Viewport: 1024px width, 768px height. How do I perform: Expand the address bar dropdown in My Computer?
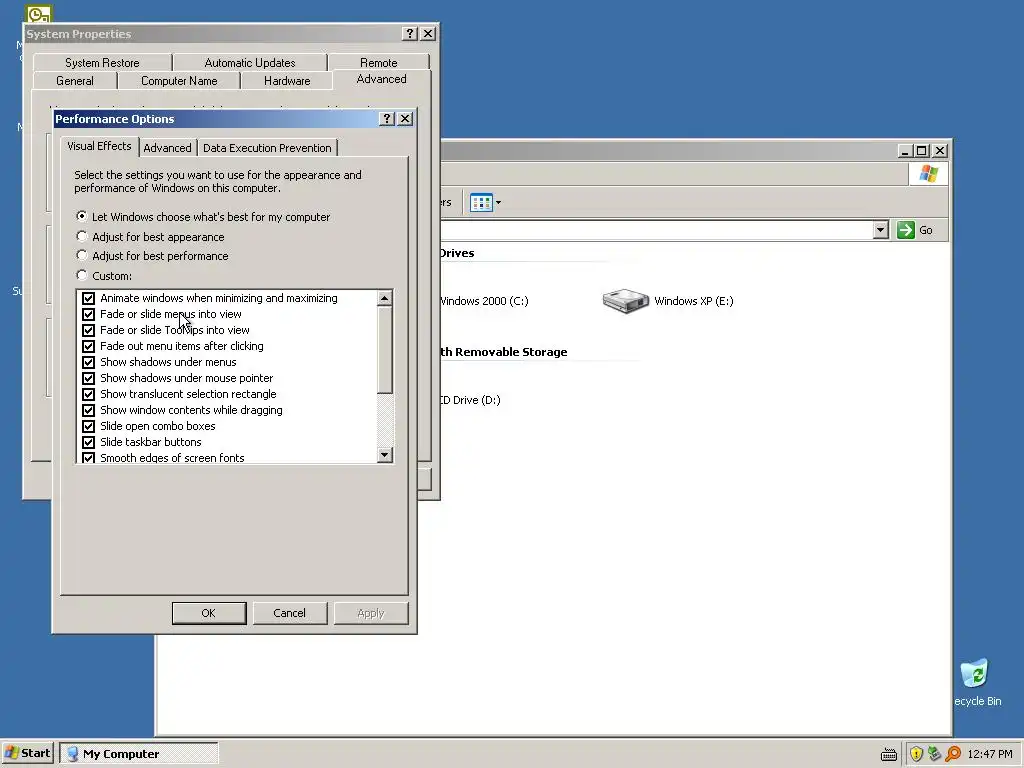pos(880,230)
